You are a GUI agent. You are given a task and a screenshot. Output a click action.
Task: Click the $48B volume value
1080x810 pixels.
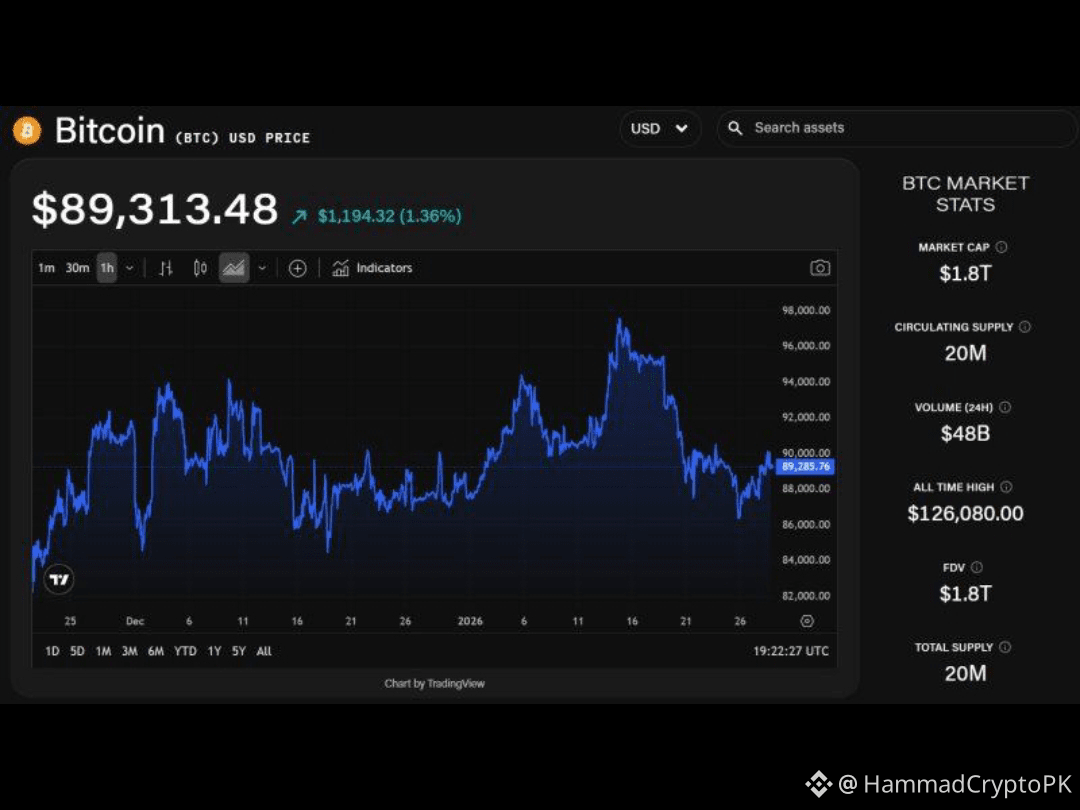(965, 433)
